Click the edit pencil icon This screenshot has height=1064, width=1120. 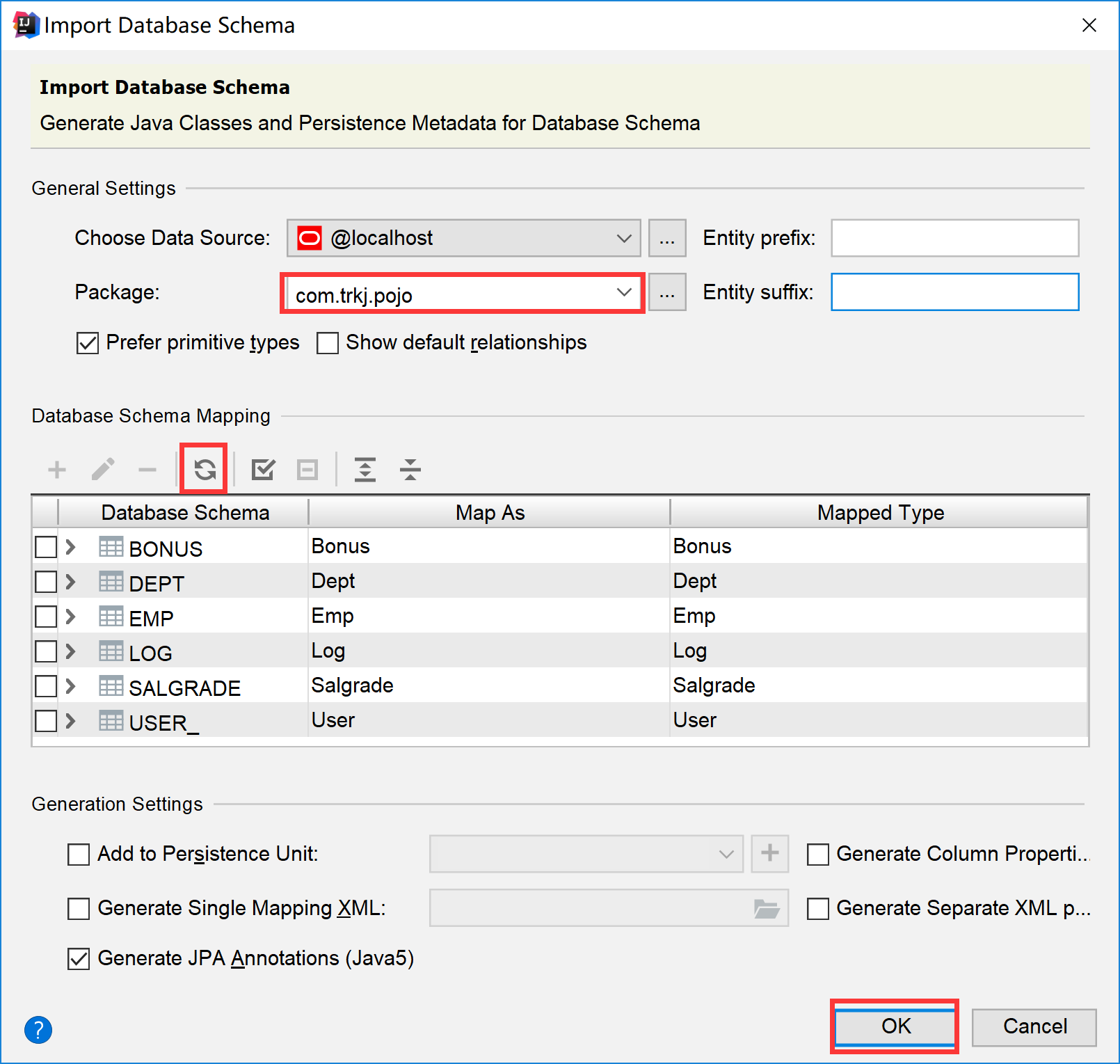point(103,470)
